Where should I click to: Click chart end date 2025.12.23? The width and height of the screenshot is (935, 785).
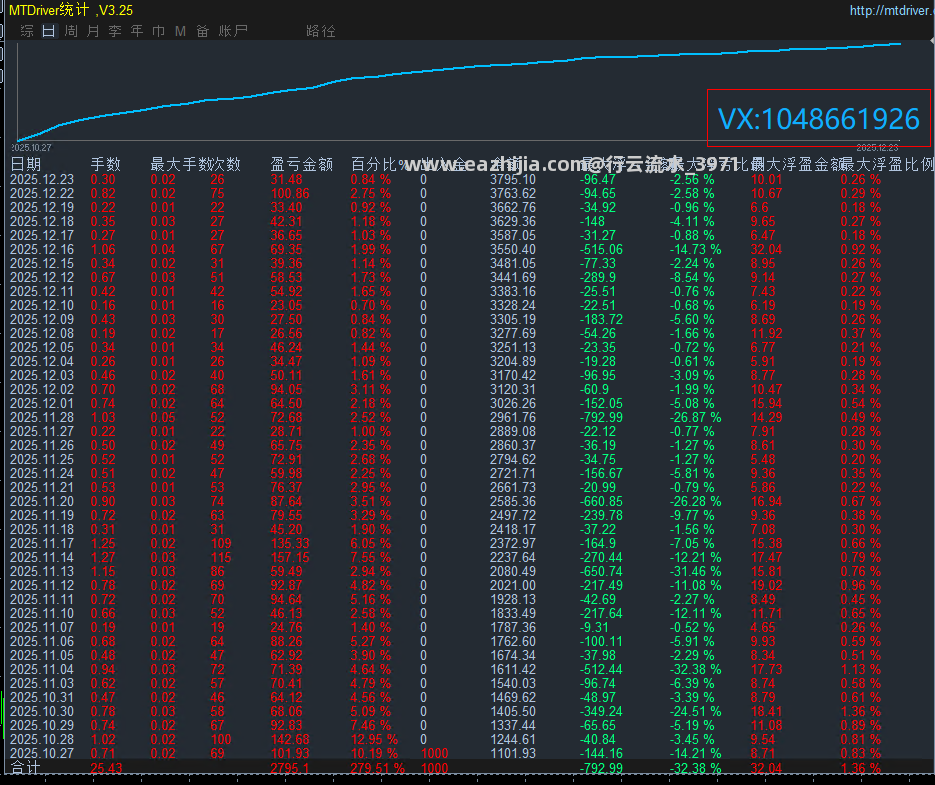(877, 147)
